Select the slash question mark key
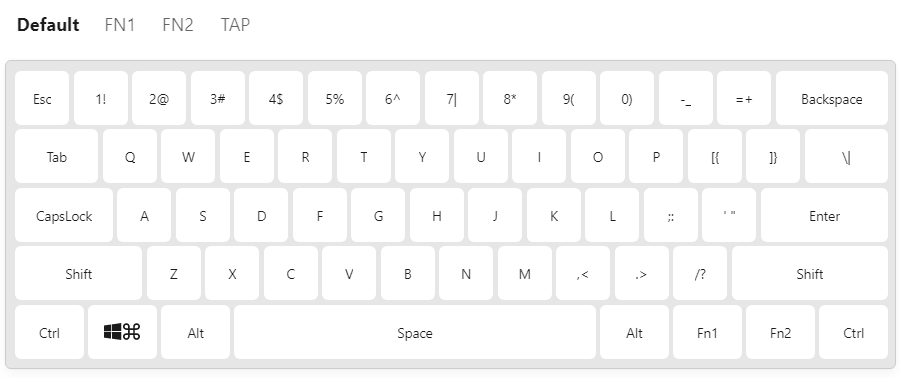This screenshot has width=900, height=378. [x=700, y=274]
